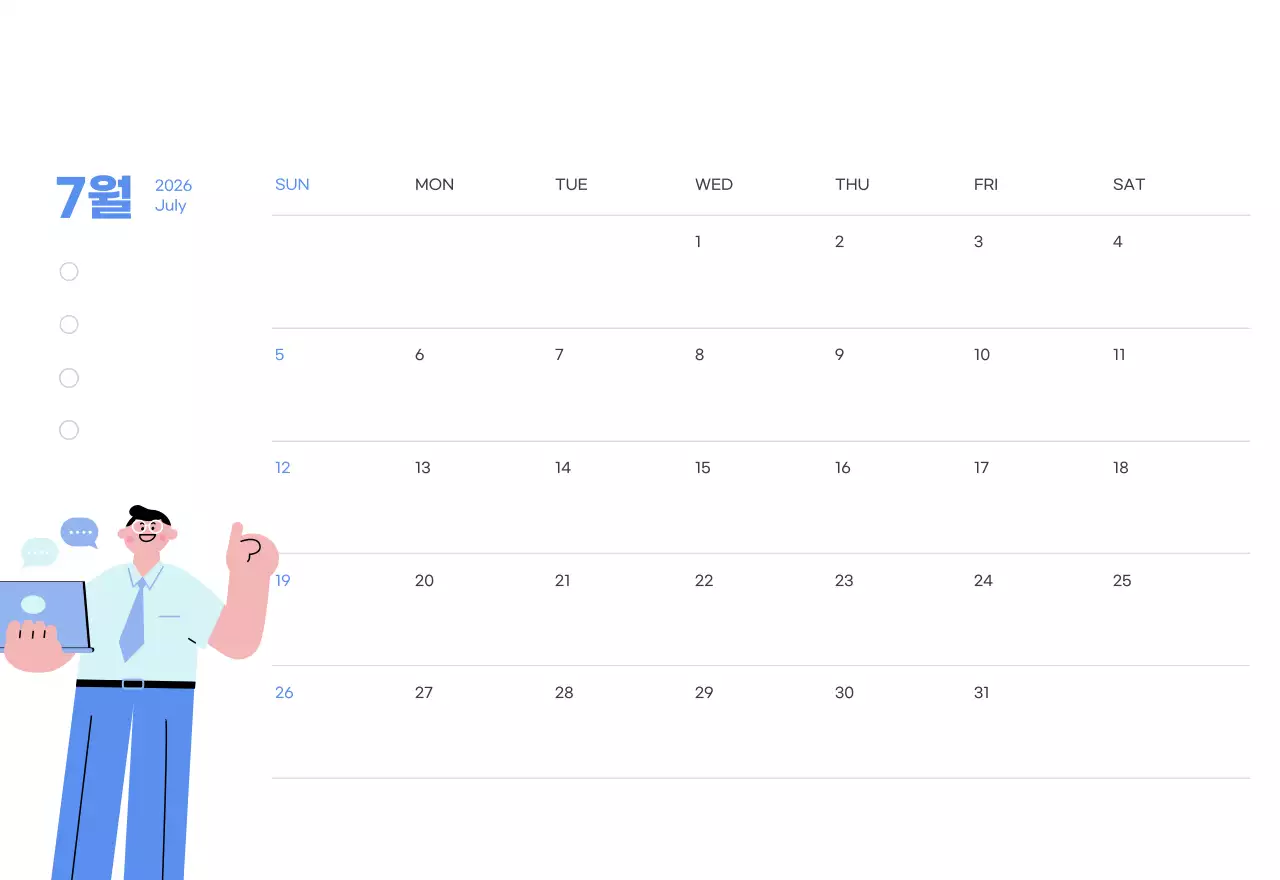The width and height of the screenshot is (1280, 880).
Task: Select the day numbered 31
Action: (982, 693)
